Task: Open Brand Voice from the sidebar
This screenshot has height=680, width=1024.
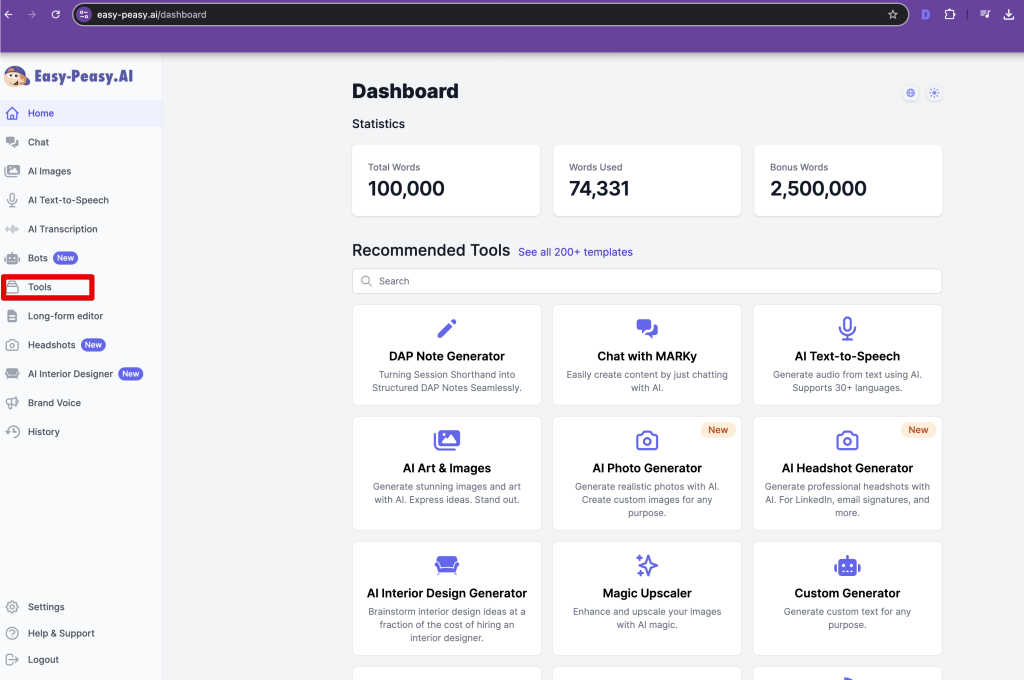Action: pos(54,403)
